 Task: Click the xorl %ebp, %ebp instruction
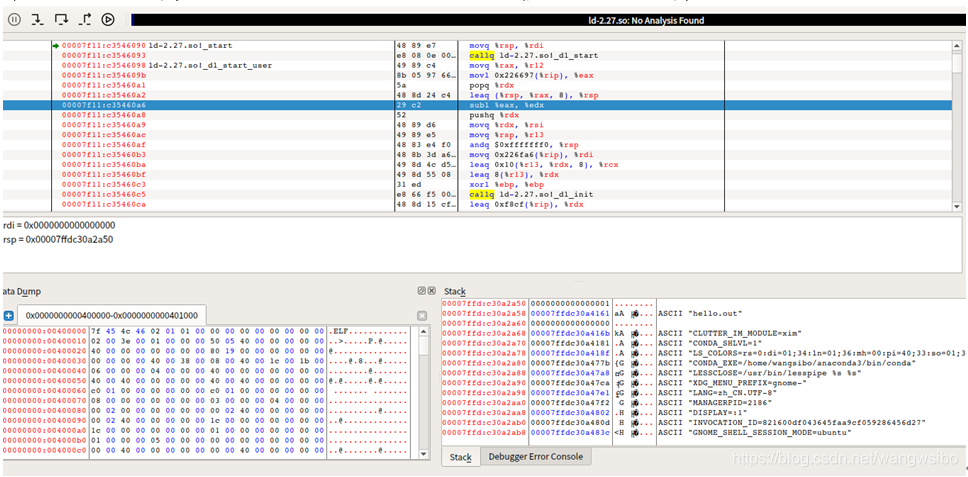tap(506, 184)
